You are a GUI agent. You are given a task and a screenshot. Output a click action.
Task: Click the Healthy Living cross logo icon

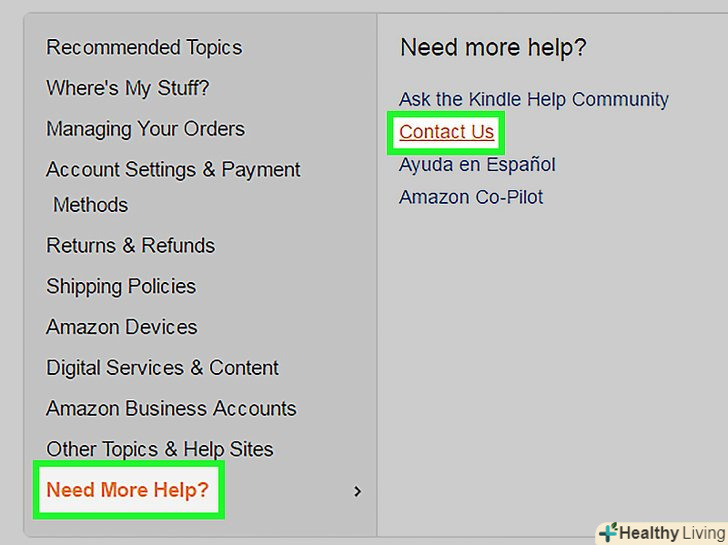pyautogui.click(x=606, y=532)
